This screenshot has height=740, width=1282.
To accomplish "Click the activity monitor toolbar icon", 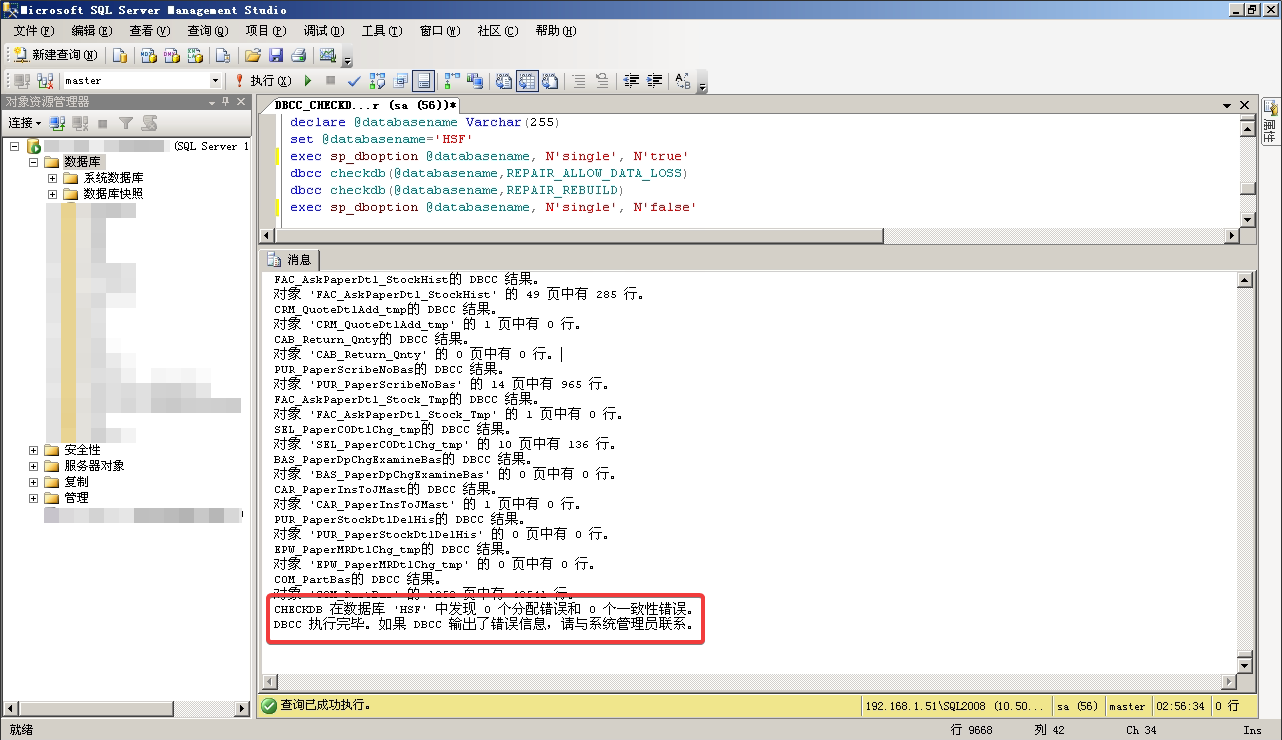I will point(327,55).
